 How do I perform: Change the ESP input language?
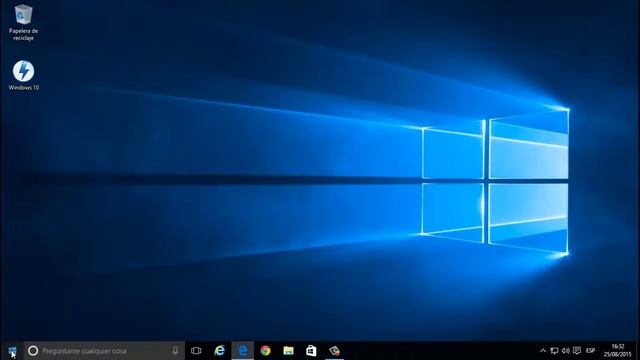click(x=590, y=351)
